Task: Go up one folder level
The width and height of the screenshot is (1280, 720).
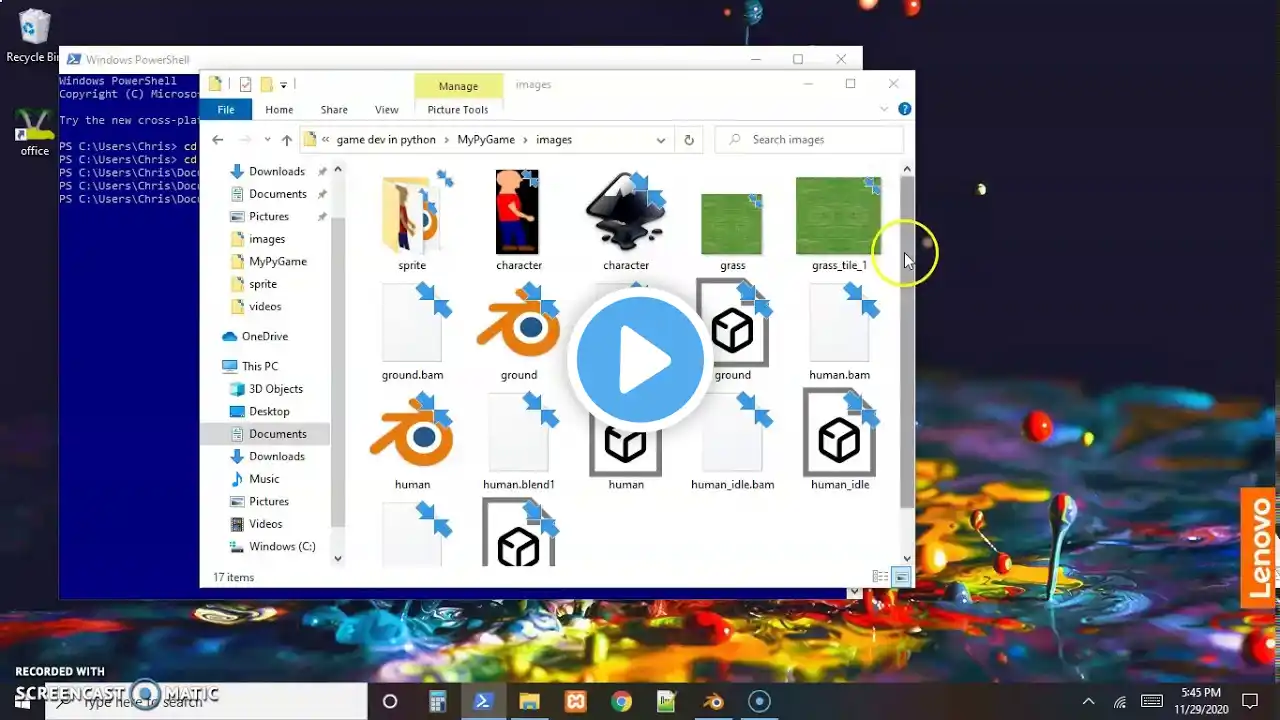Action: tap(287, 140)
